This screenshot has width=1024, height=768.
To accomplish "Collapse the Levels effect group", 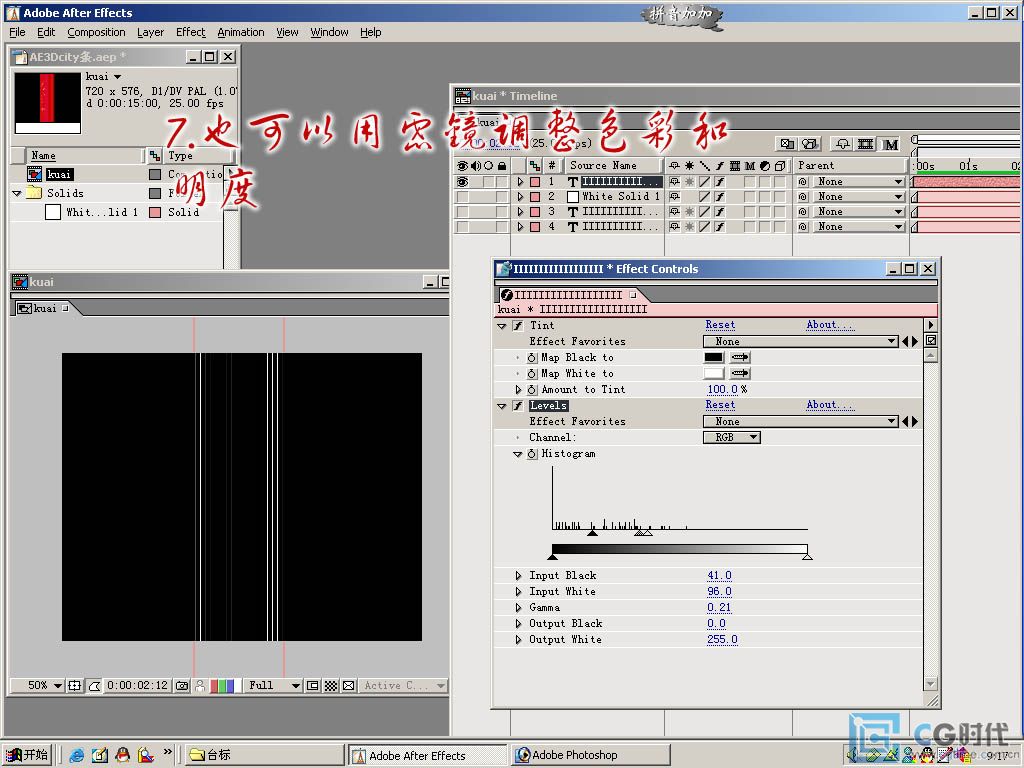I will [502, 406].
